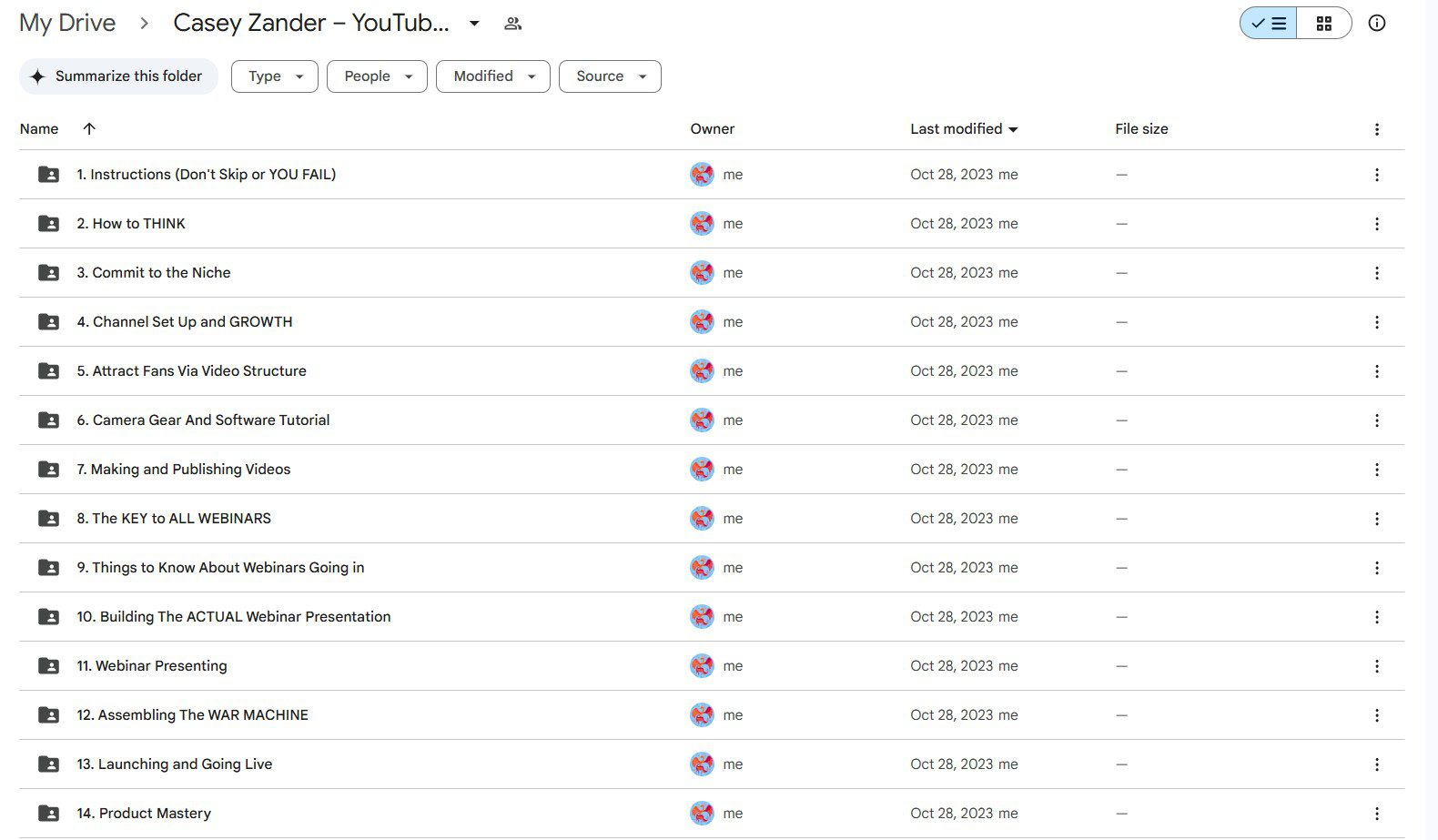The height and width of the screenshot is (840, 1438).
Task: Sort by Name column header
Action: coord(39,129)
